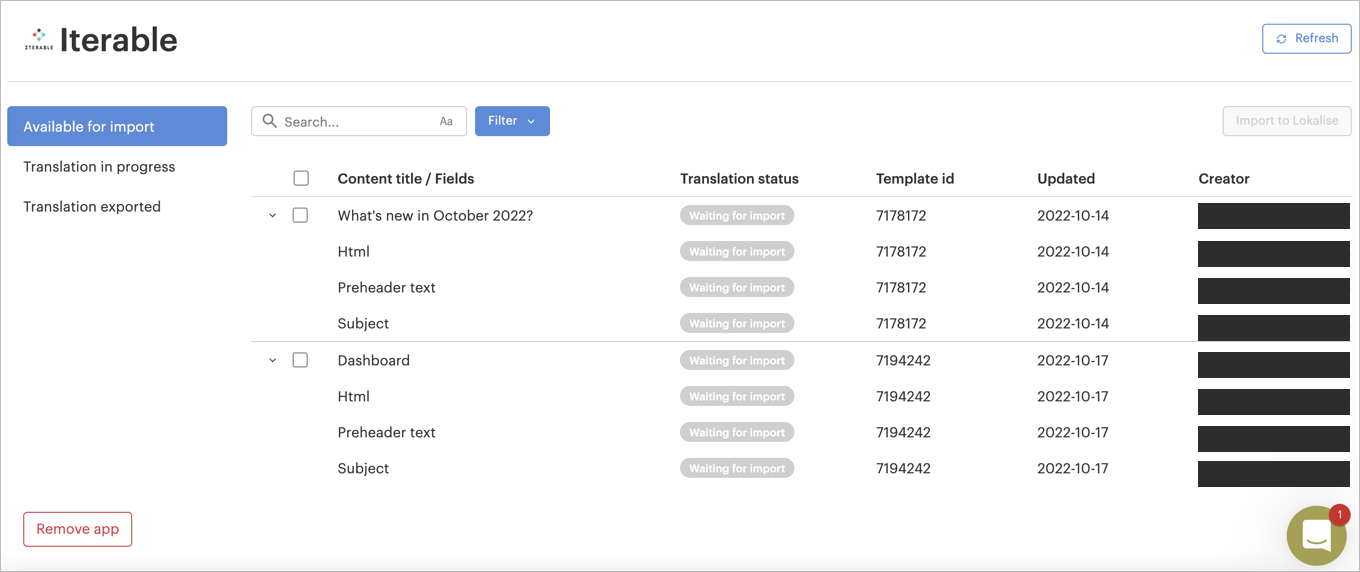This screenshot has height=572, width=1360.
Task: Click date 2022-10-14 in What's new row
Action: coord(1073,216)
